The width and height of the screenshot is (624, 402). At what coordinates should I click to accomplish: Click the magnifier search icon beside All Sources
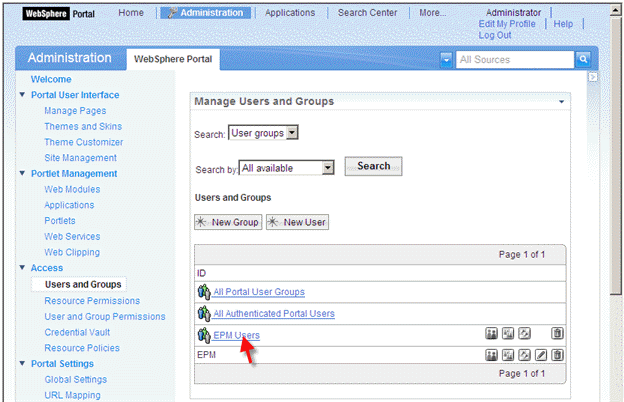pos(583,59)
